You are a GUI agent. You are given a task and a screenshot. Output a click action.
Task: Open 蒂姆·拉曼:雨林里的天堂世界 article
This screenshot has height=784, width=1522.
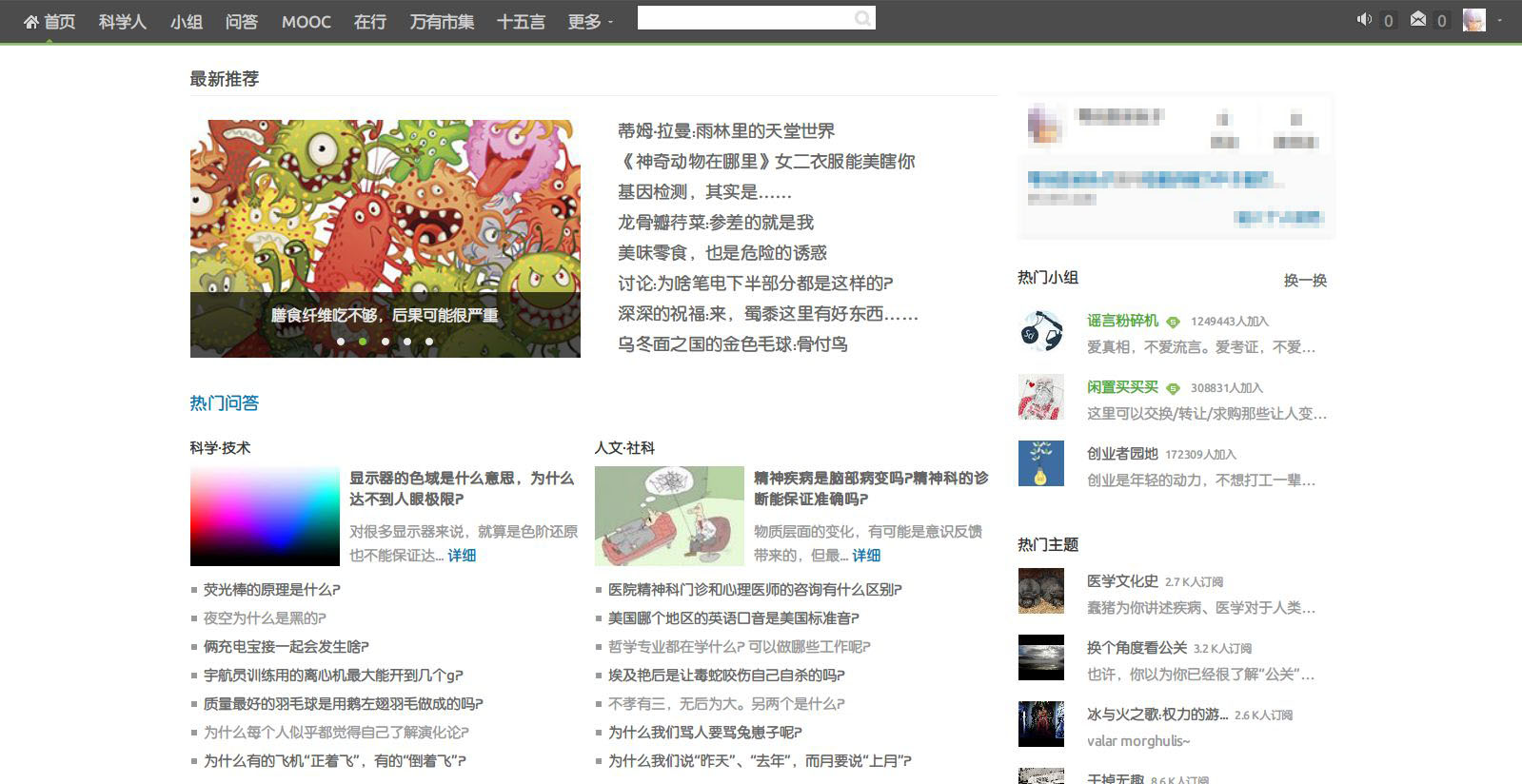pyautogui.click(x=726, y=131)
